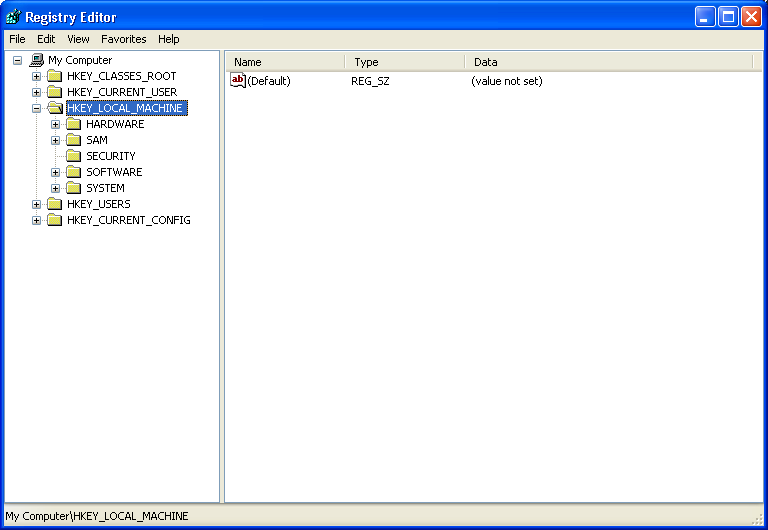The image size is (768, 530).
Task: Click the status bar path My Computer\HKEY_LOCAL_MACHINE
Action: [97, 516]
